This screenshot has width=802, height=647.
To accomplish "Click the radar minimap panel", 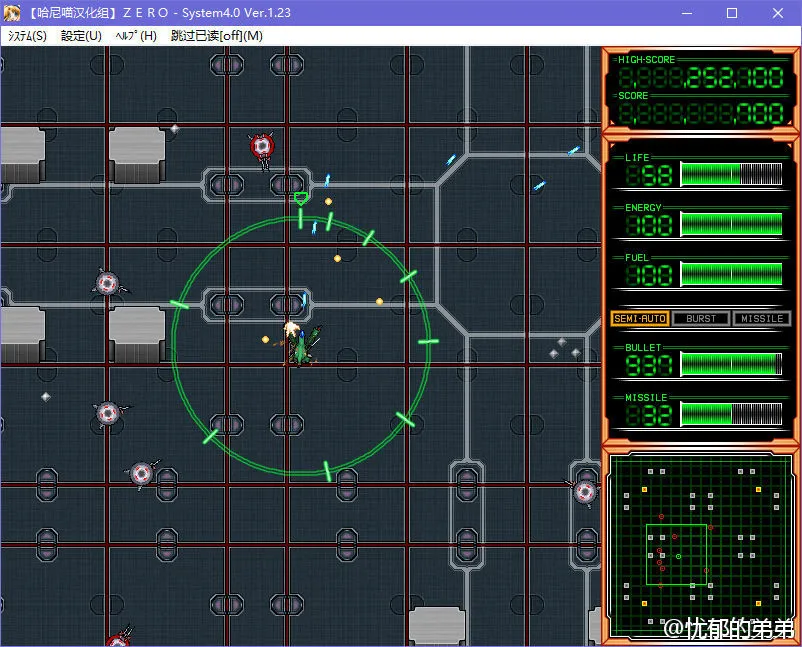I will pos(701,548).
